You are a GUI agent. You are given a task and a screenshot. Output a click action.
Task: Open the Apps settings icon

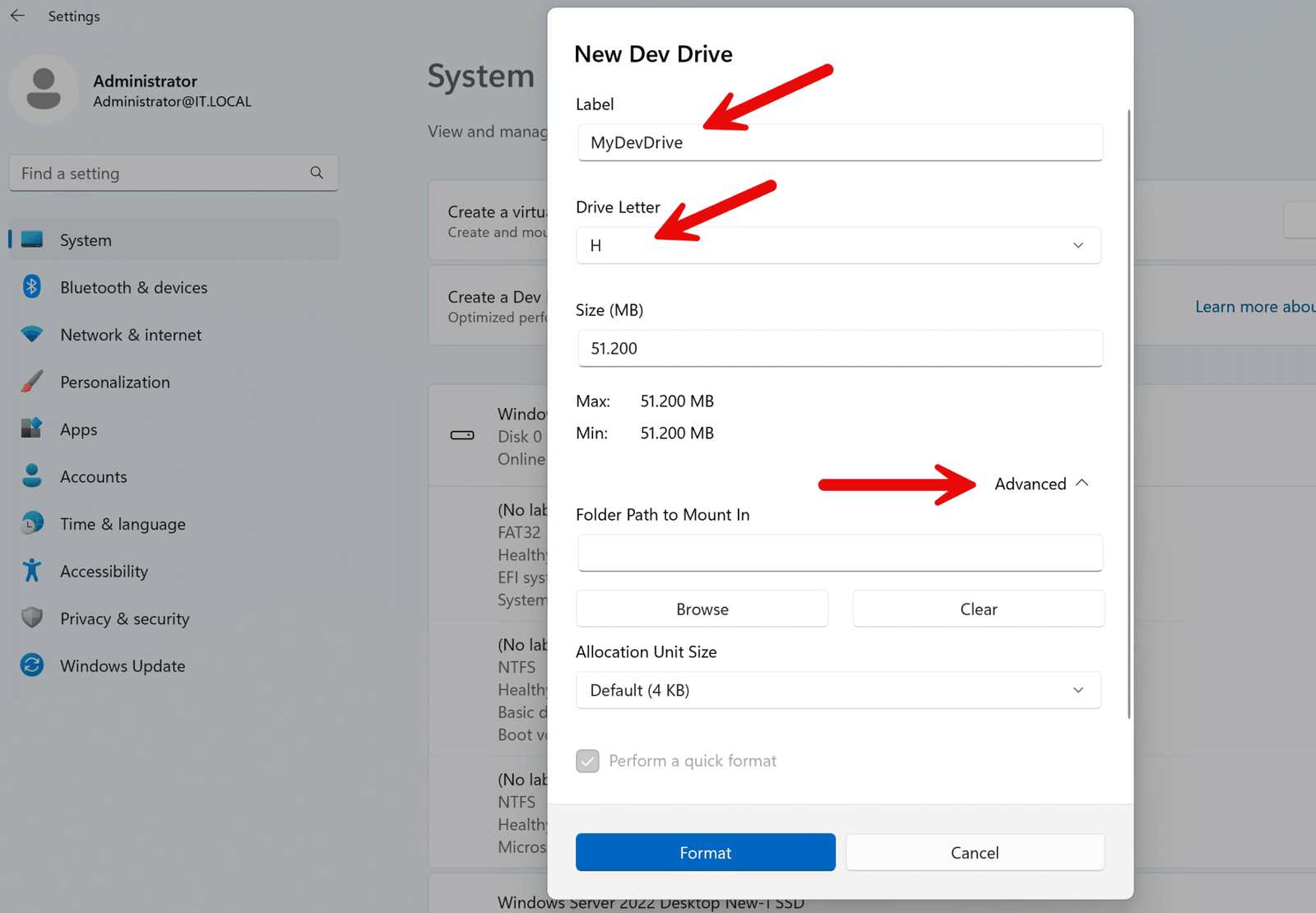[x=31, y=429]
